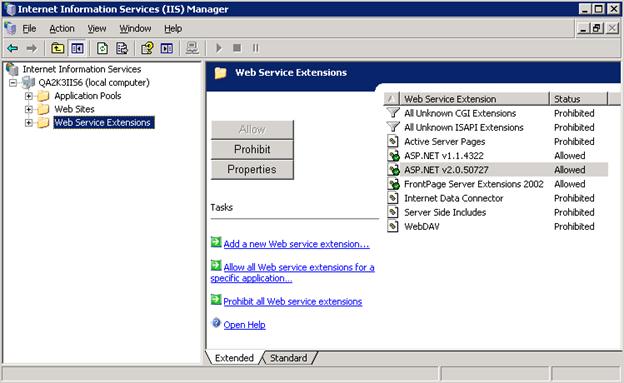624x383 pixels.
Task: Click the Refresh toolbar icon
Action: point(102,49)
